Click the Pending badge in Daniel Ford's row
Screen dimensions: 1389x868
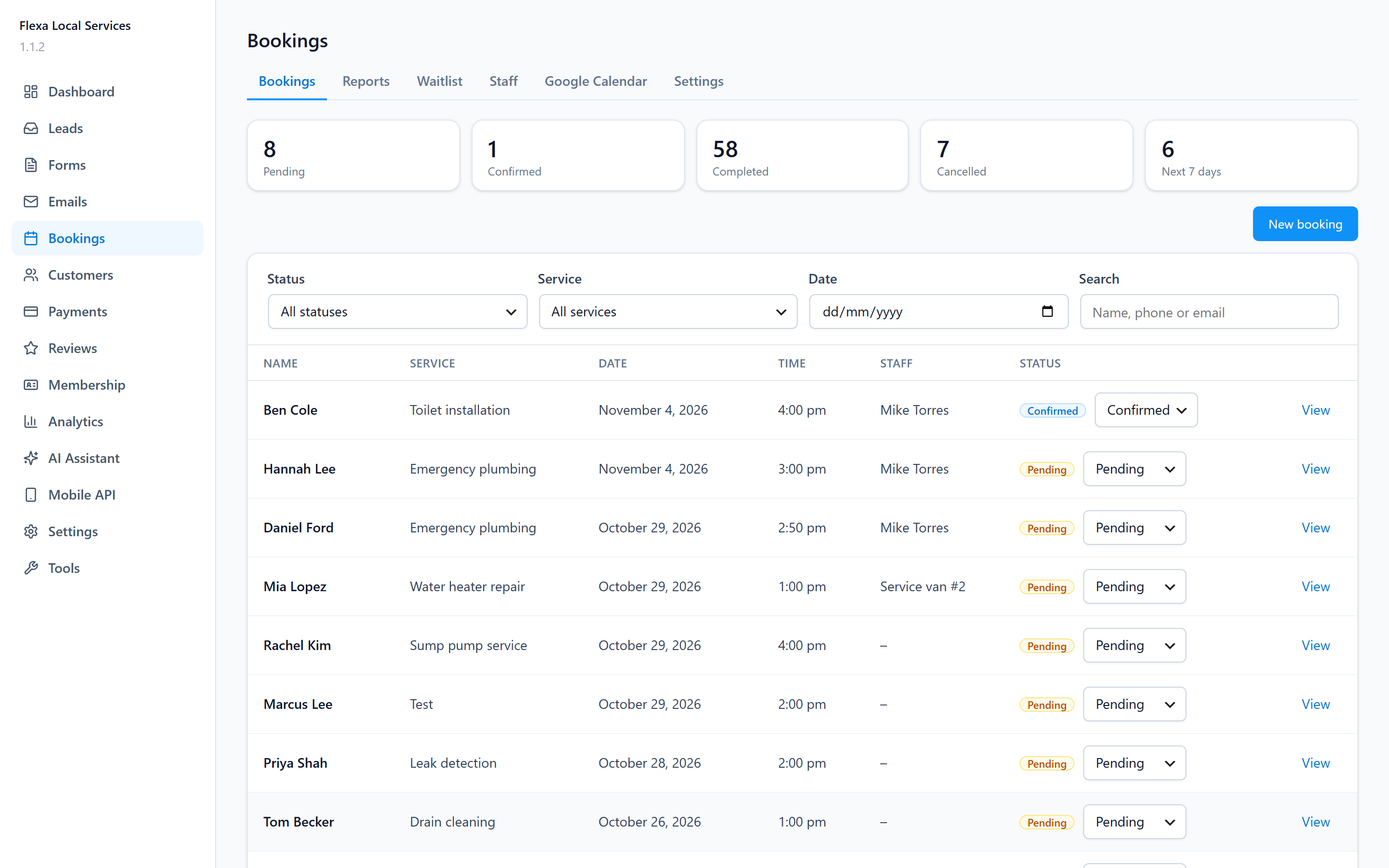(x=1047, y=528)
